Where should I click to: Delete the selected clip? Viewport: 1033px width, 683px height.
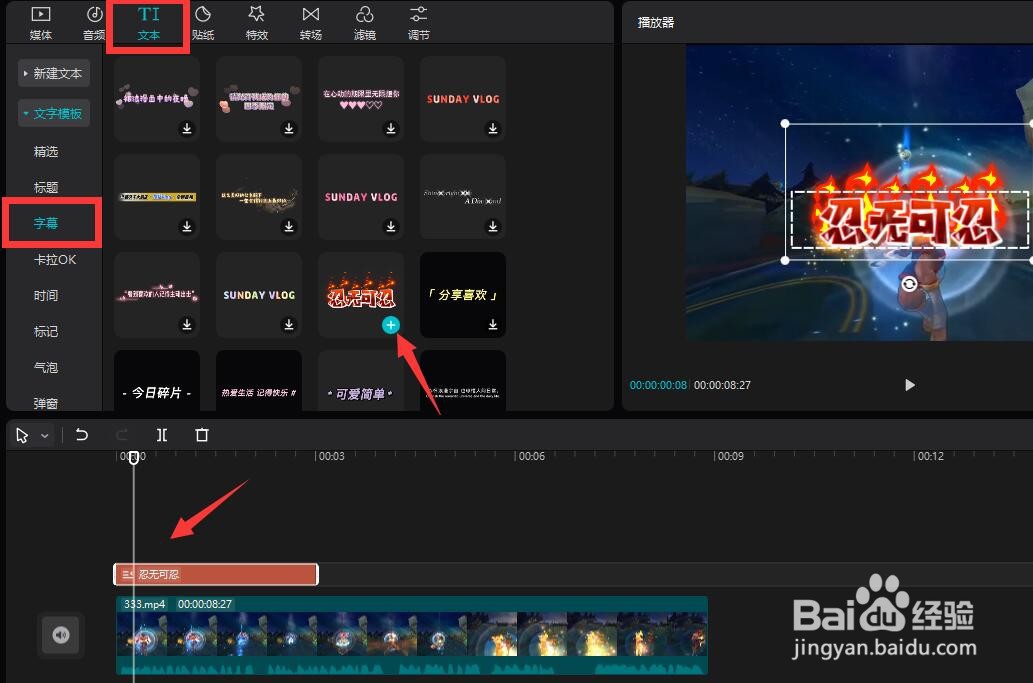pos(202,435)
